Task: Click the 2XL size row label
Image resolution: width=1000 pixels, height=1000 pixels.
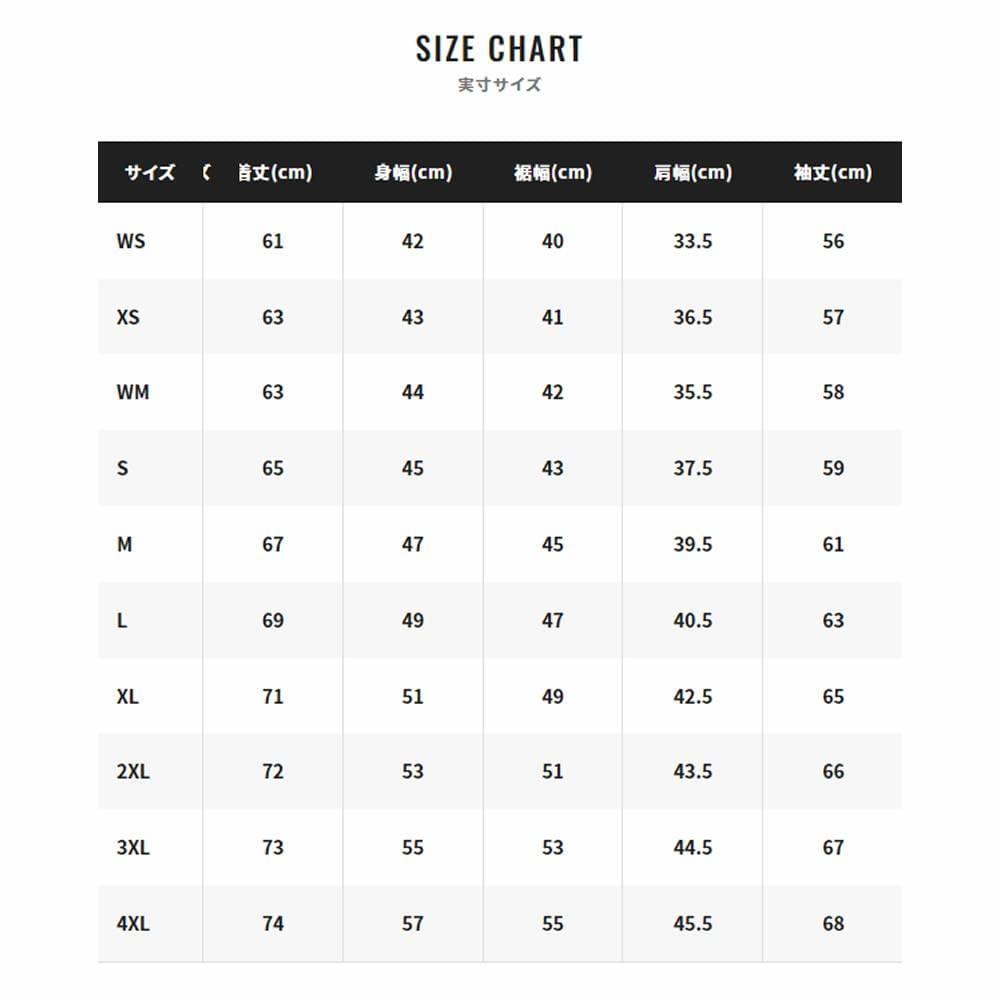Action: pyautogui.click(x=133, y=771)
